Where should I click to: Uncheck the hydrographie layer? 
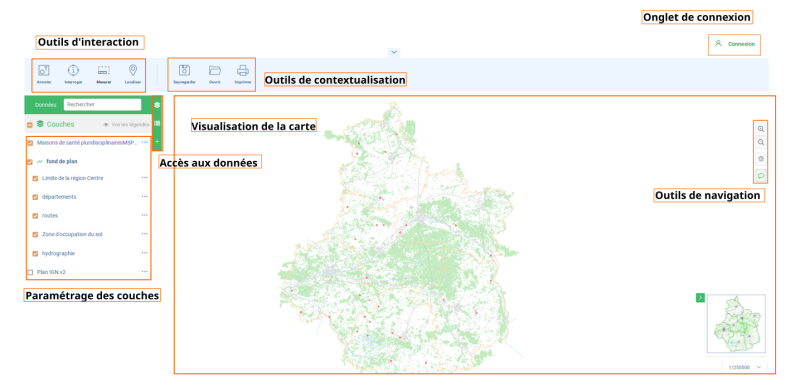tap(35, 253)
